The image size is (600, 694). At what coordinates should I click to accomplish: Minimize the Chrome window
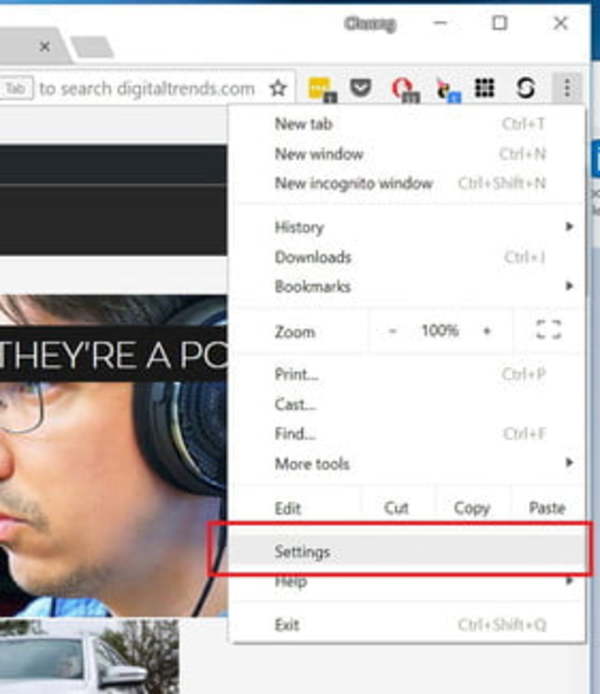[440, 23]
